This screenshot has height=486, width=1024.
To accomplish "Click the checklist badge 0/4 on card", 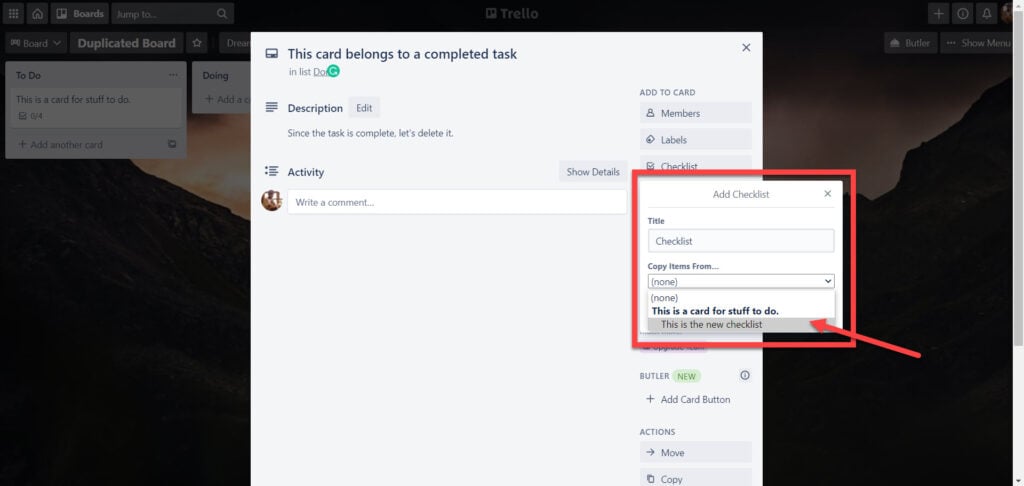I will [31, 116].
